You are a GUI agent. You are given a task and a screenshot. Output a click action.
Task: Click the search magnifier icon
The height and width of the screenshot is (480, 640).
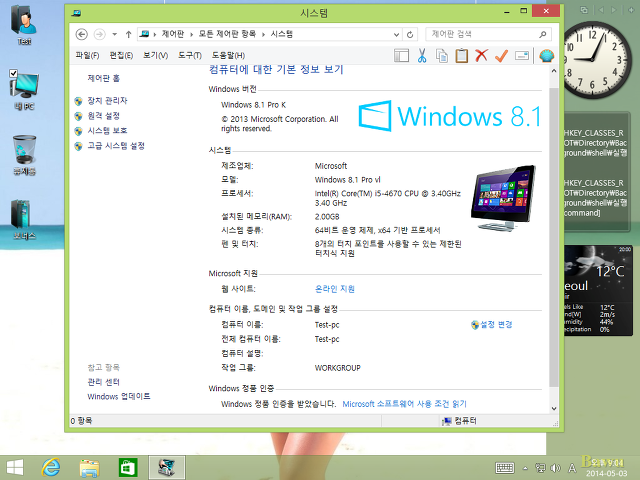pos(542,34)
